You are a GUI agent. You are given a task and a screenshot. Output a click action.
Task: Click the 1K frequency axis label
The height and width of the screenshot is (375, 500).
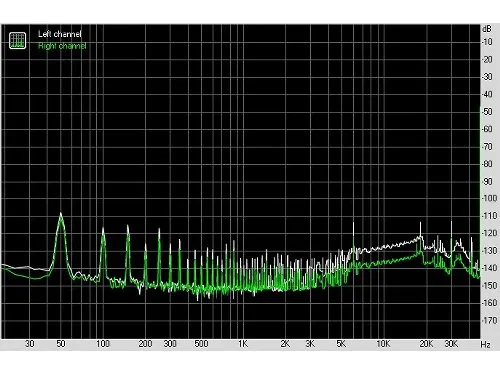tap(243, 344)
